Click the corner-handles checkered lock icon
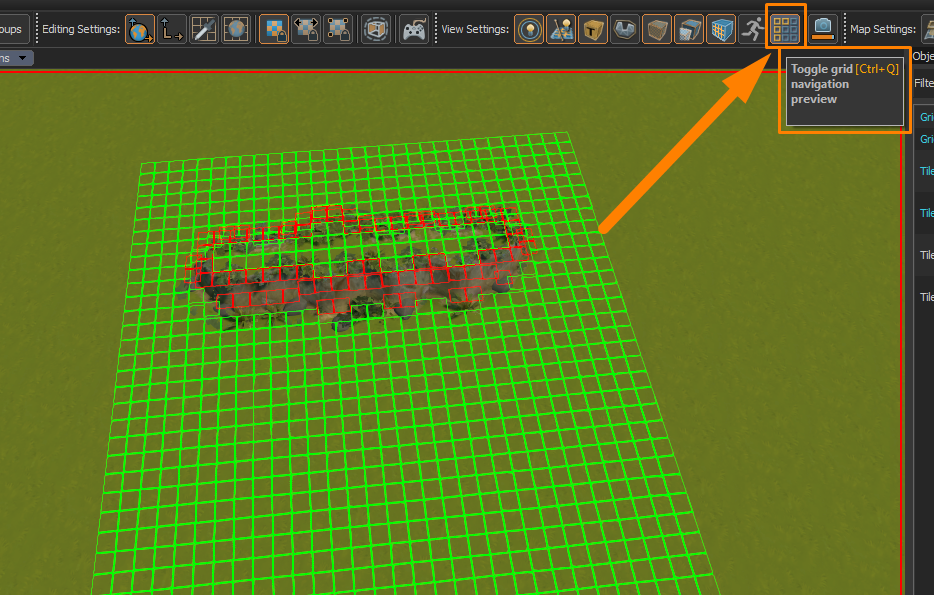This screenshot has width=934, height=595. (x=338, y=30)
